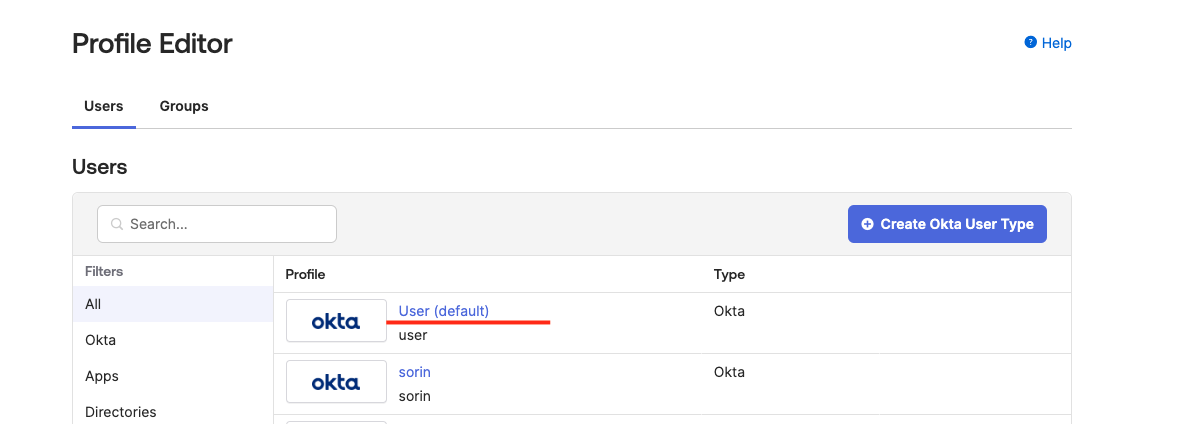Click the Profile Editor page title

[x=152, y=44]
